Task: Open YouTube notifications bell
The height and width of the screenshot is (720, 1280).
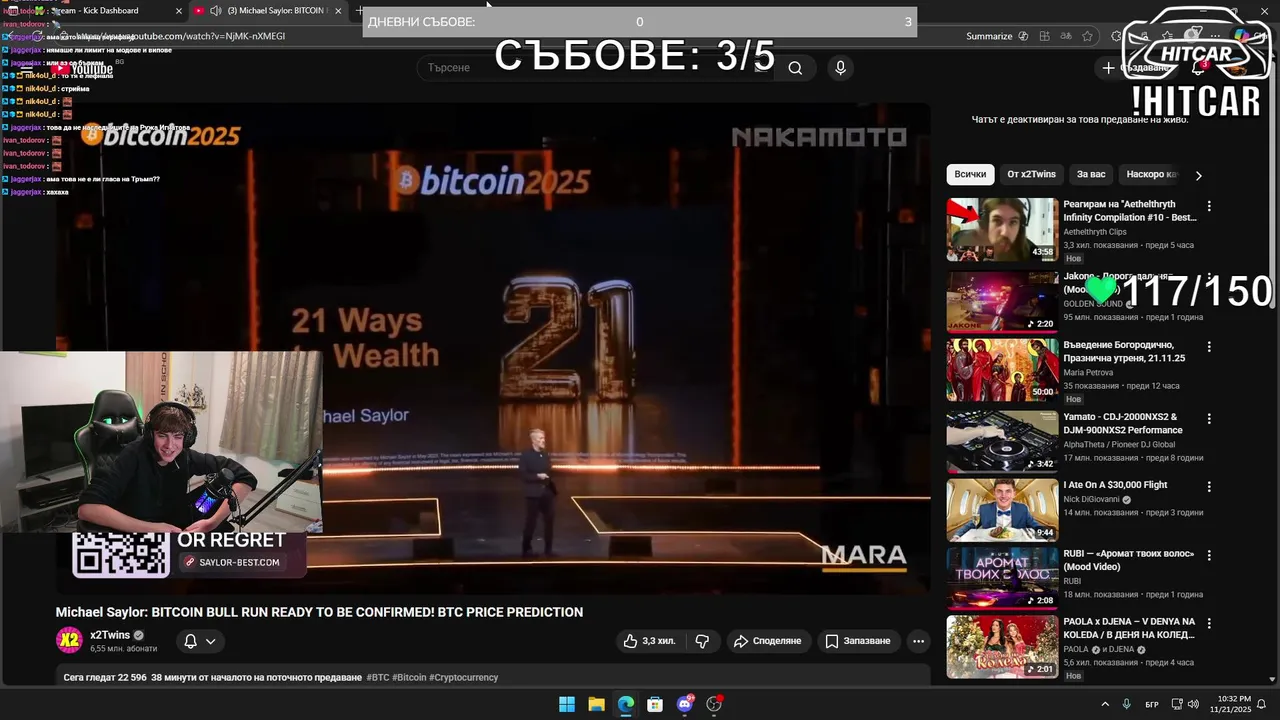Action: point(1198,68)
